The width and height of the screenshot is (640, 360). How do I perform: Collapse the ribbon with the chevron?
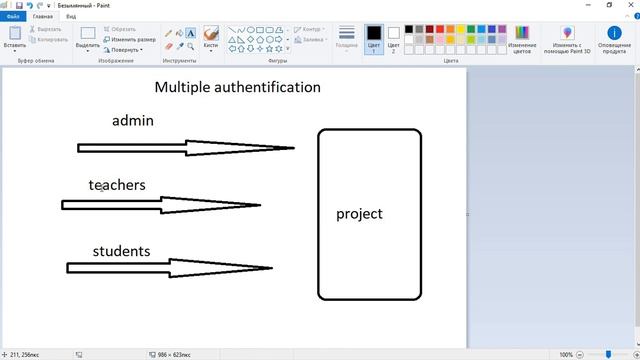[x=627, y=16]
